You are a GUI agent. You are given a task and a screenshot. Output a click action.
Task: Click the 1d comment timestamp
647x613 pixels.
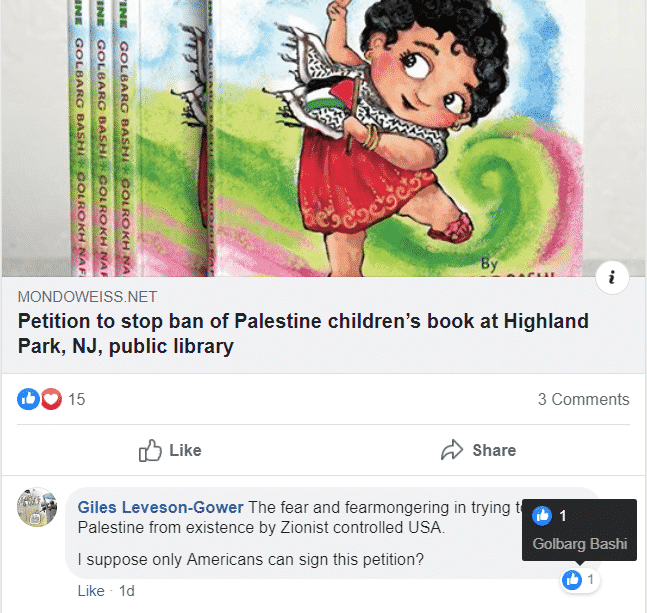127,591
